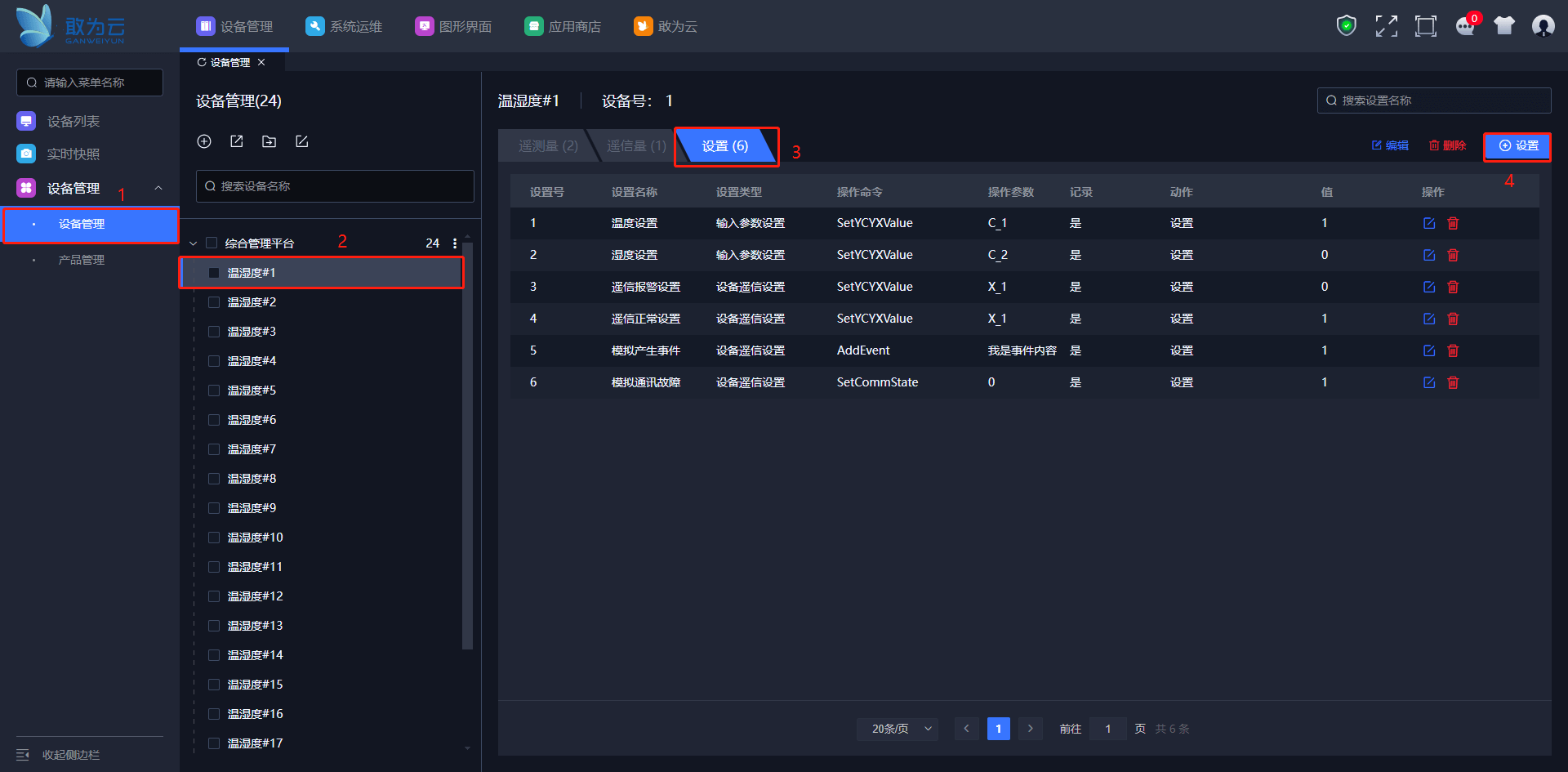Tick the 温湿度#2 checkbox
Screen dimensions: 1568x772
pyautogui.click(x=214, y=302)
